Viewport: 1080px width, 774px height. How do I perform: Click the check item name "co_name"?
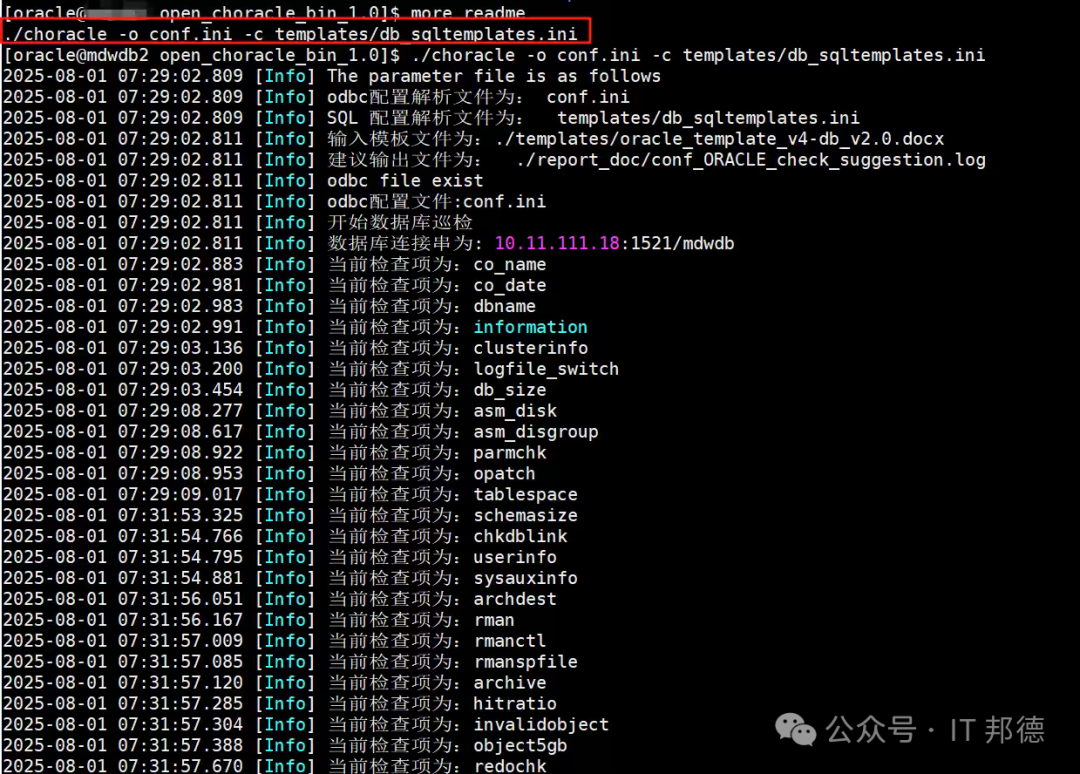(x=510, y=264)
